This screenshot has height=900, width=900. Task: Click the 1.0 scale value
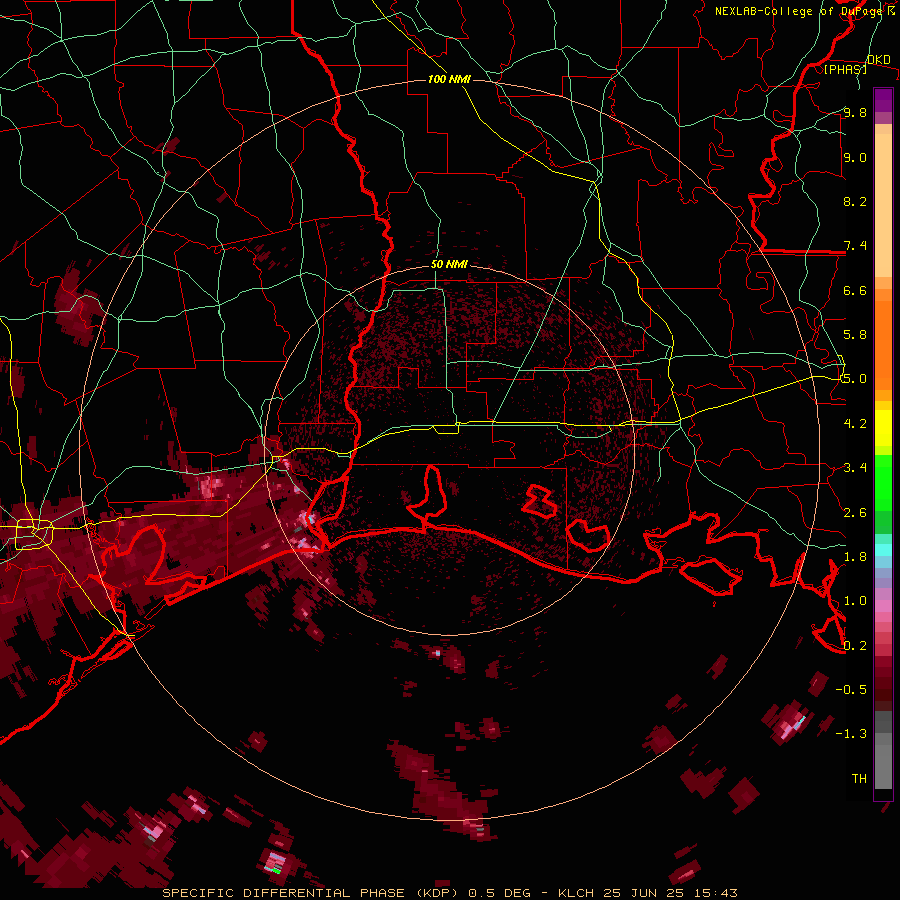[x=855, y=601]
